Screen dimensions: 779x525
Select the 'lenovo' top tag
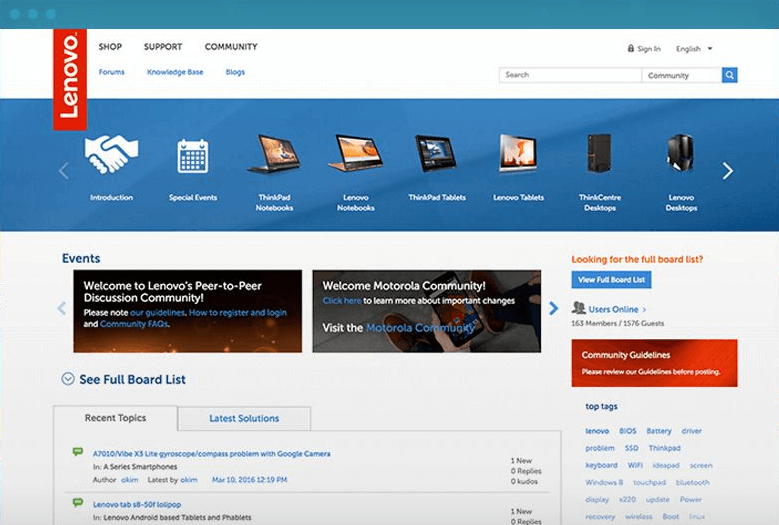(x=597, y=431)
